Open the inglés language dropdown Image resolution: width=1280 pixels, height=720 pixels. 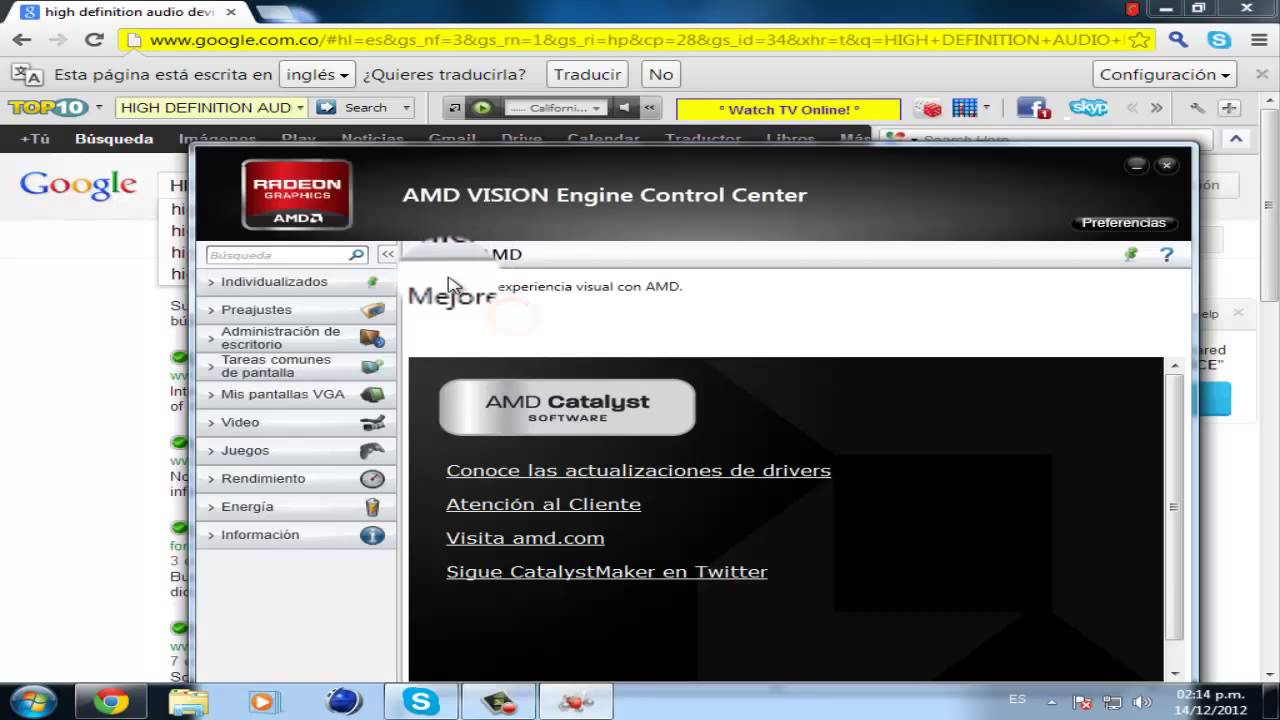(x=317, y=74)
